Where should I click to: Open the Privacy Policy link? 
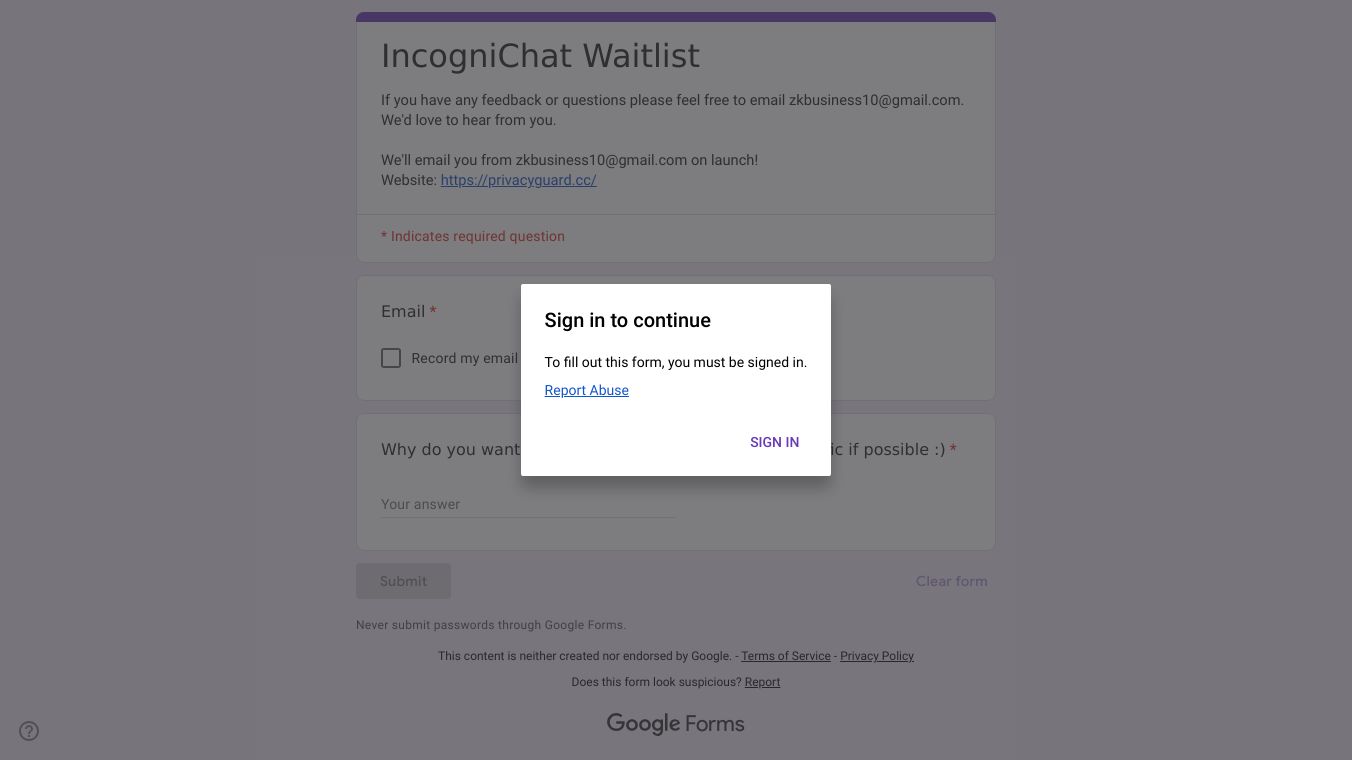tap(876, 656)
